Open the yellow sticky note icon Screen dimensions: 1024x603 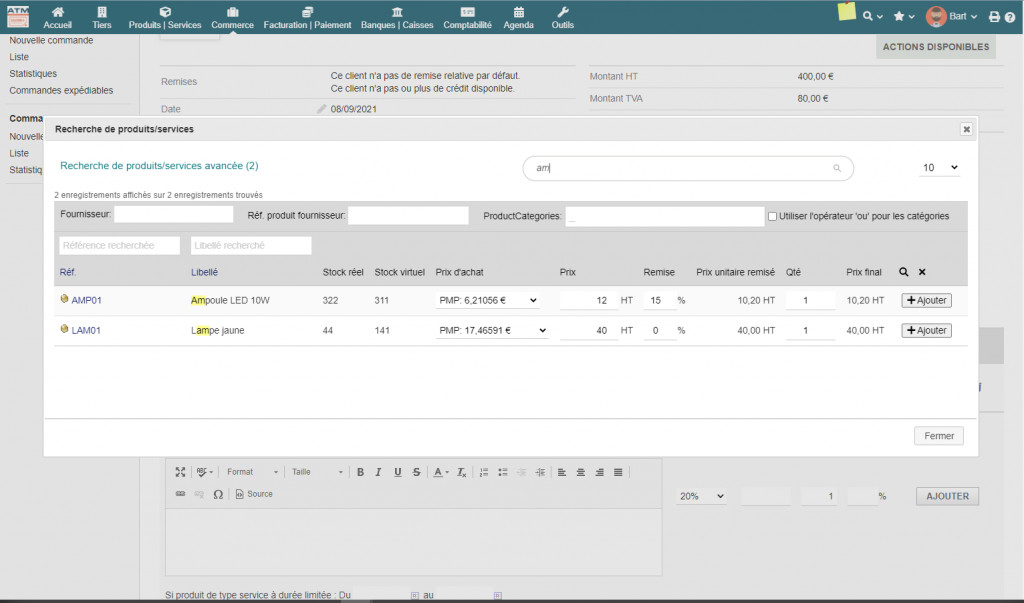point(847,13)
